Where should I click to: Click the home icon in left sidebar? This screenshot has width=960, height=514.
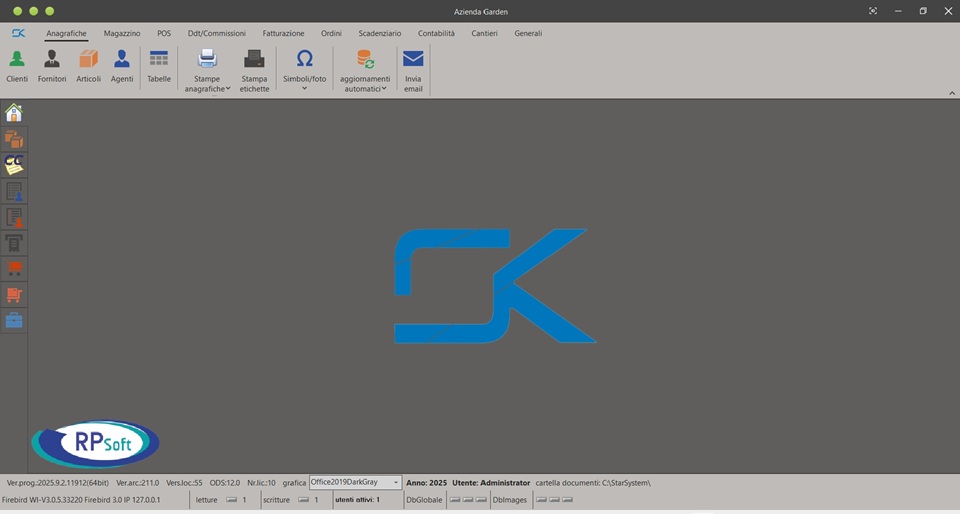pos(14,113)
